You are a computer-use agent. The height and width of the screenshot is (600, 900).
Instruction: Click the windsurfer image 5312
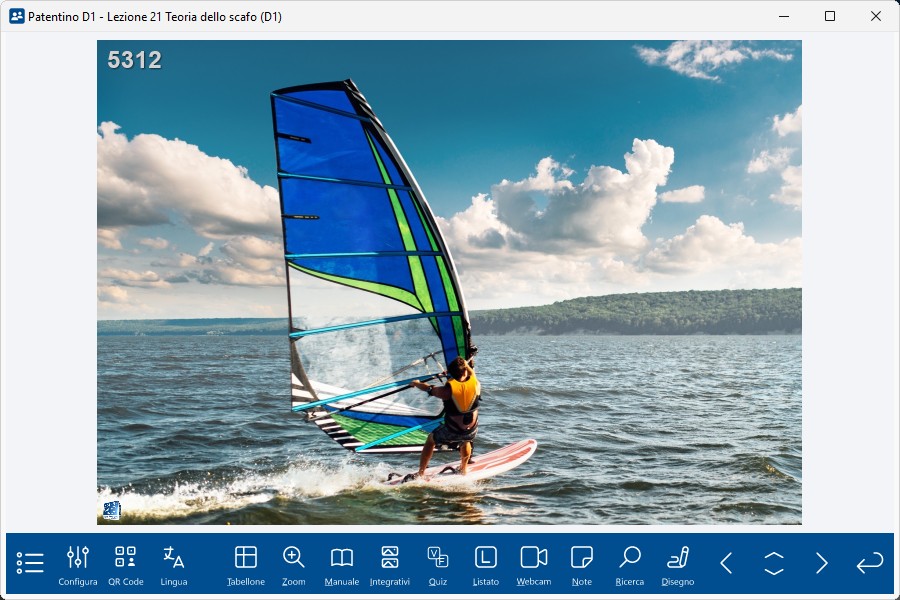pyautogui.click(x=449, y=282)
